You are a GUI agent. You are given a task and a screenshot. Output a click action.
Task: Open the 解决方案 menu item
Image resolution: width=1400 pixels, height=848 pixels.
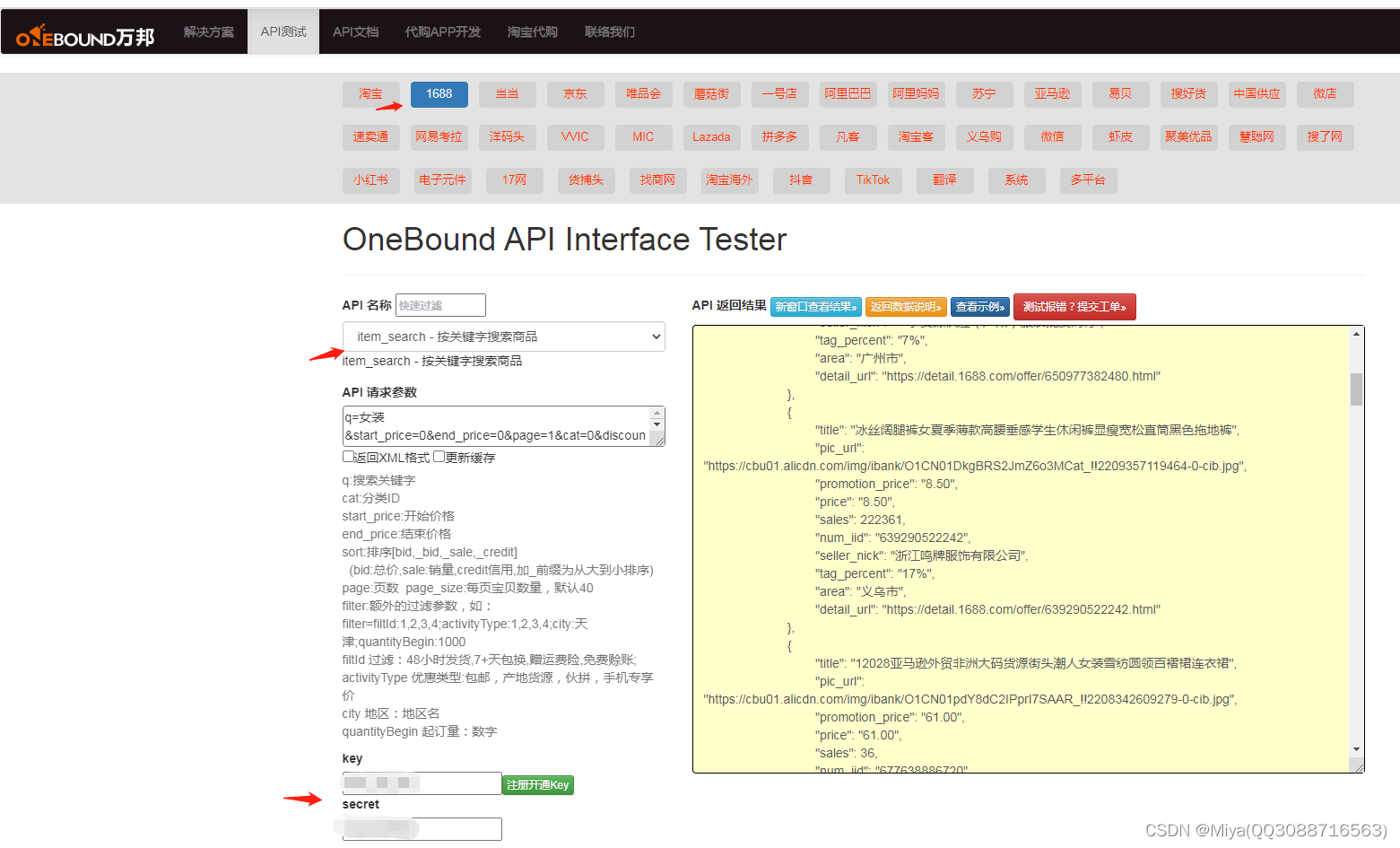tap(209, 31)
